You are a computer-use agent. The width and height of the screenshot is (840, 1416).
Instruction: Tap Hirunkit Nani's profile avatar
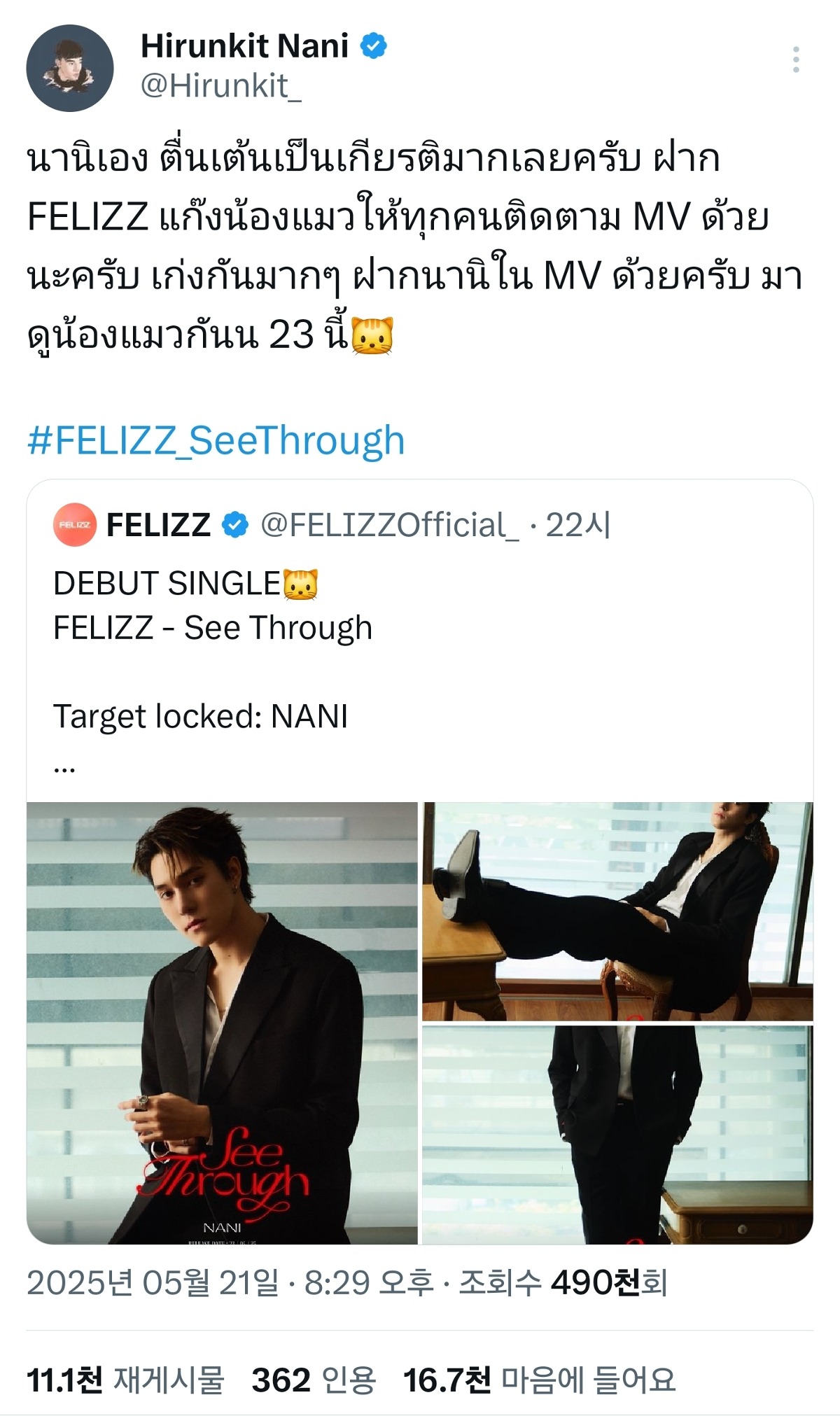tap(70, 68)
